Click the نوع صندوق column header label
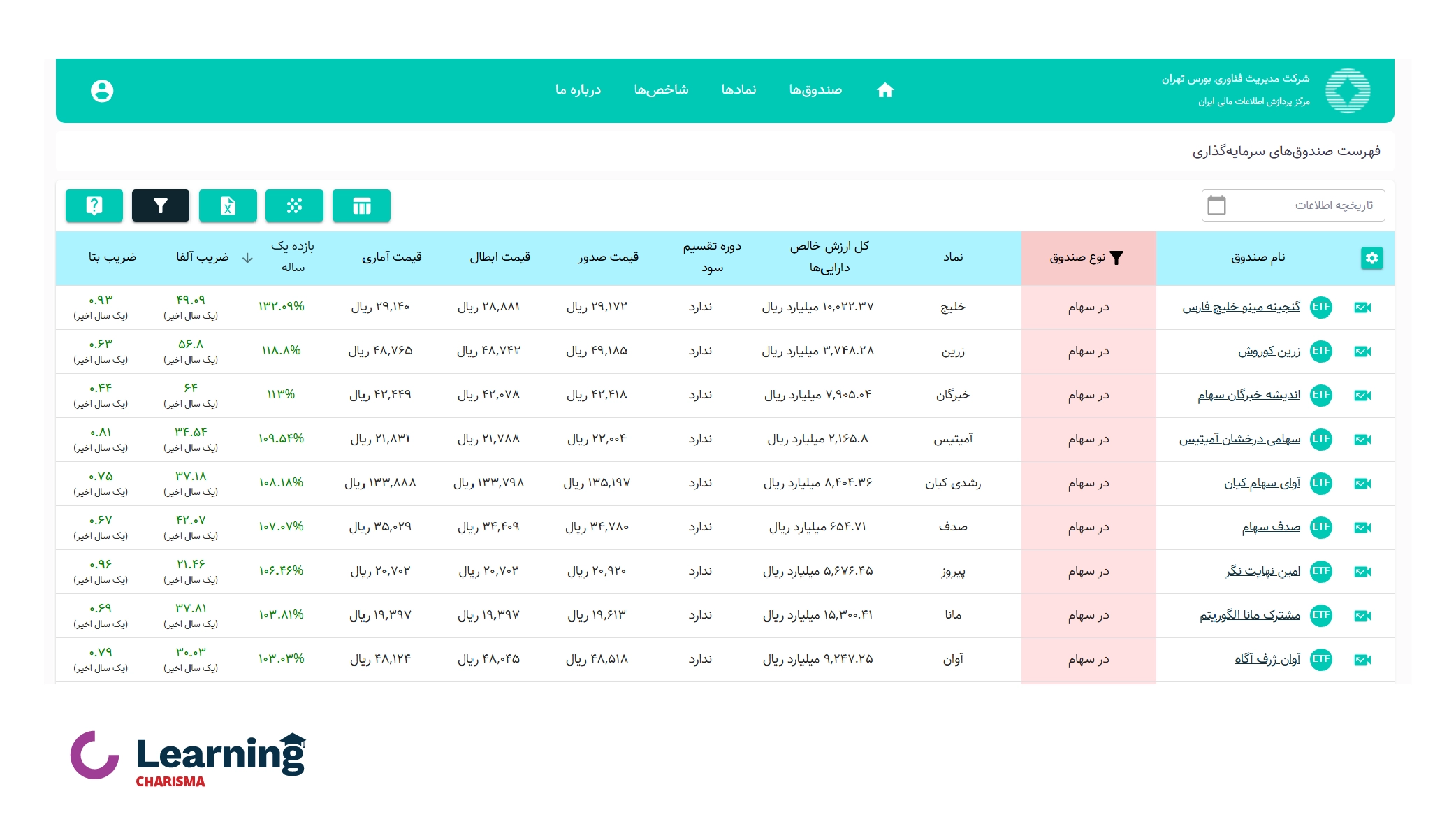 click(1077, 257)
